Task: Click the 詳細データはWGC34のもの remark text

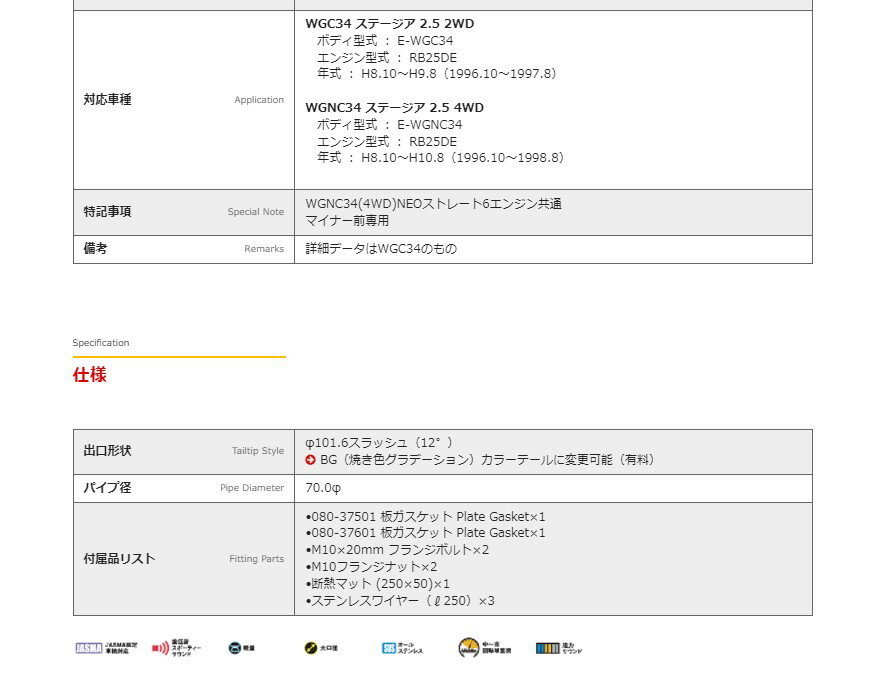Action: pyautogui.click(x=381, y=249)
